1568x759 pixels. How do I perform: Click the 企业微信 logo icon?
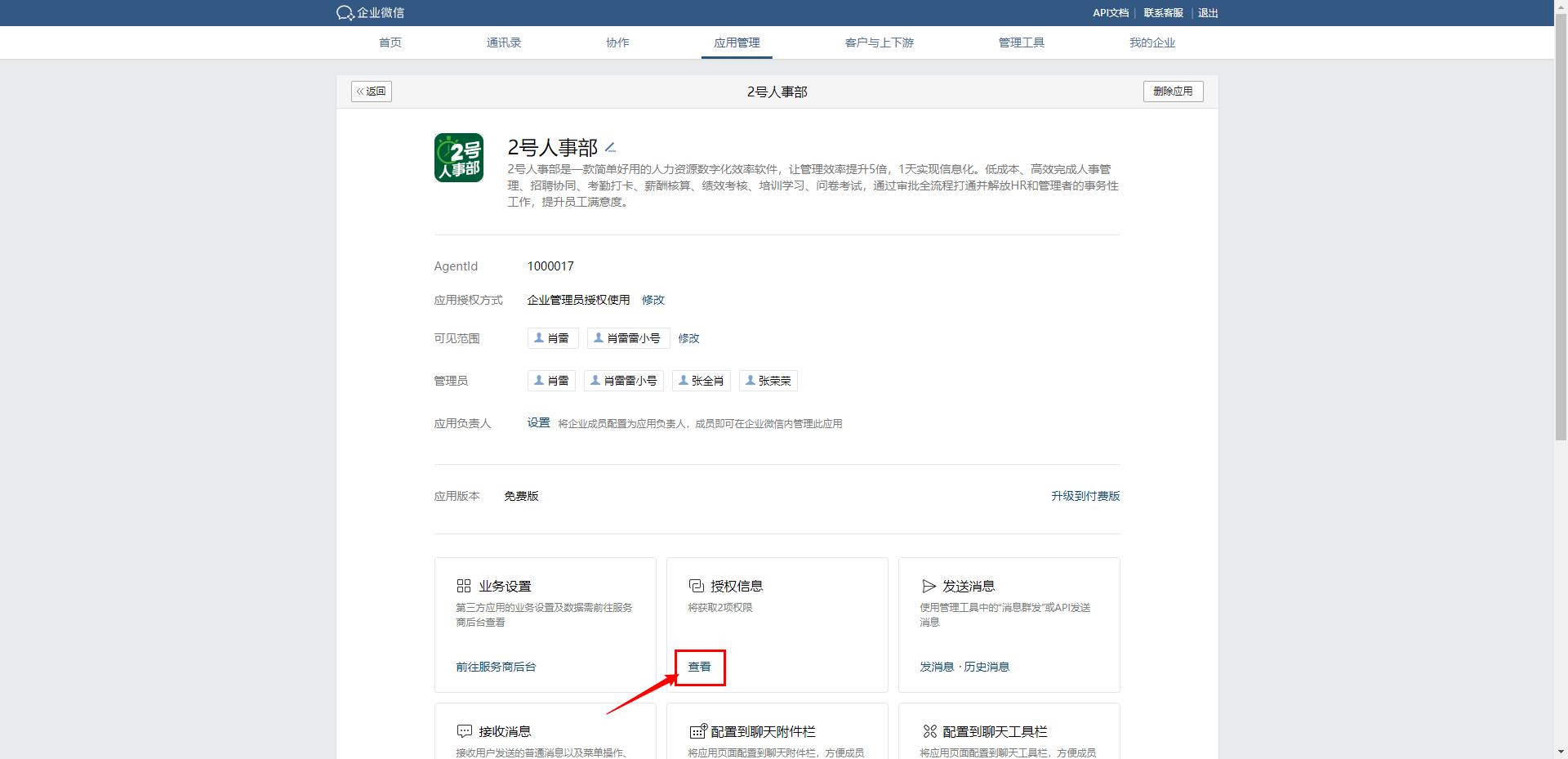point(345,13)
